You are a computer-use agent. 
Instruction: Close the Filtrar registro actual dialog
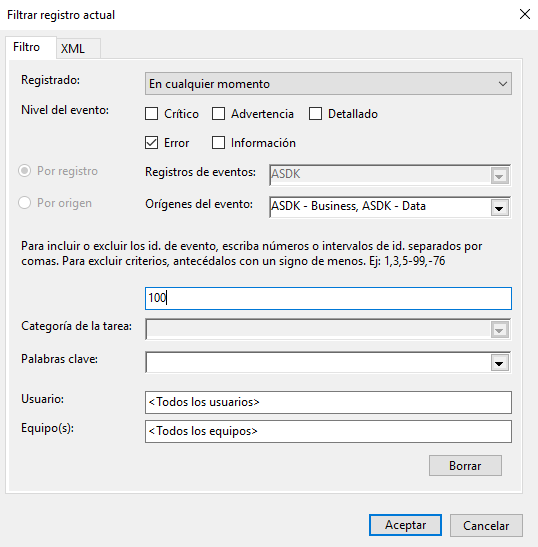(x=525, y=15)
